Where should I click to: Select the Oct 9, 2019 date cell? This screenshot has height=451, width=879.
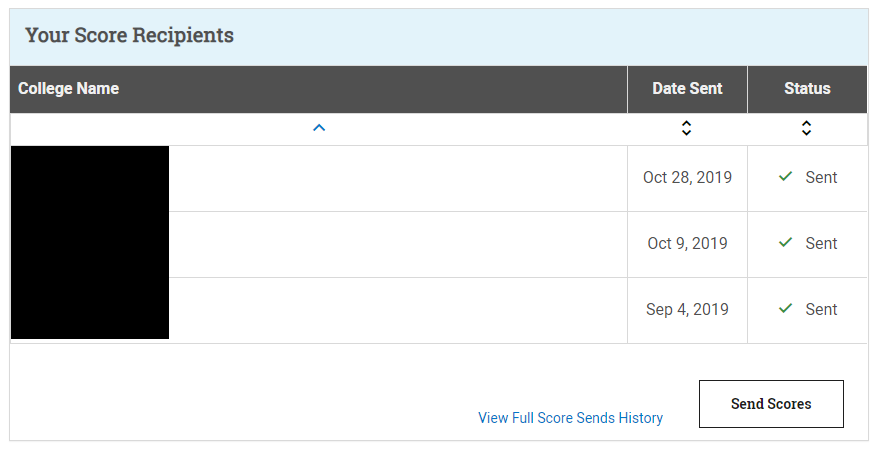coord(687,244)
